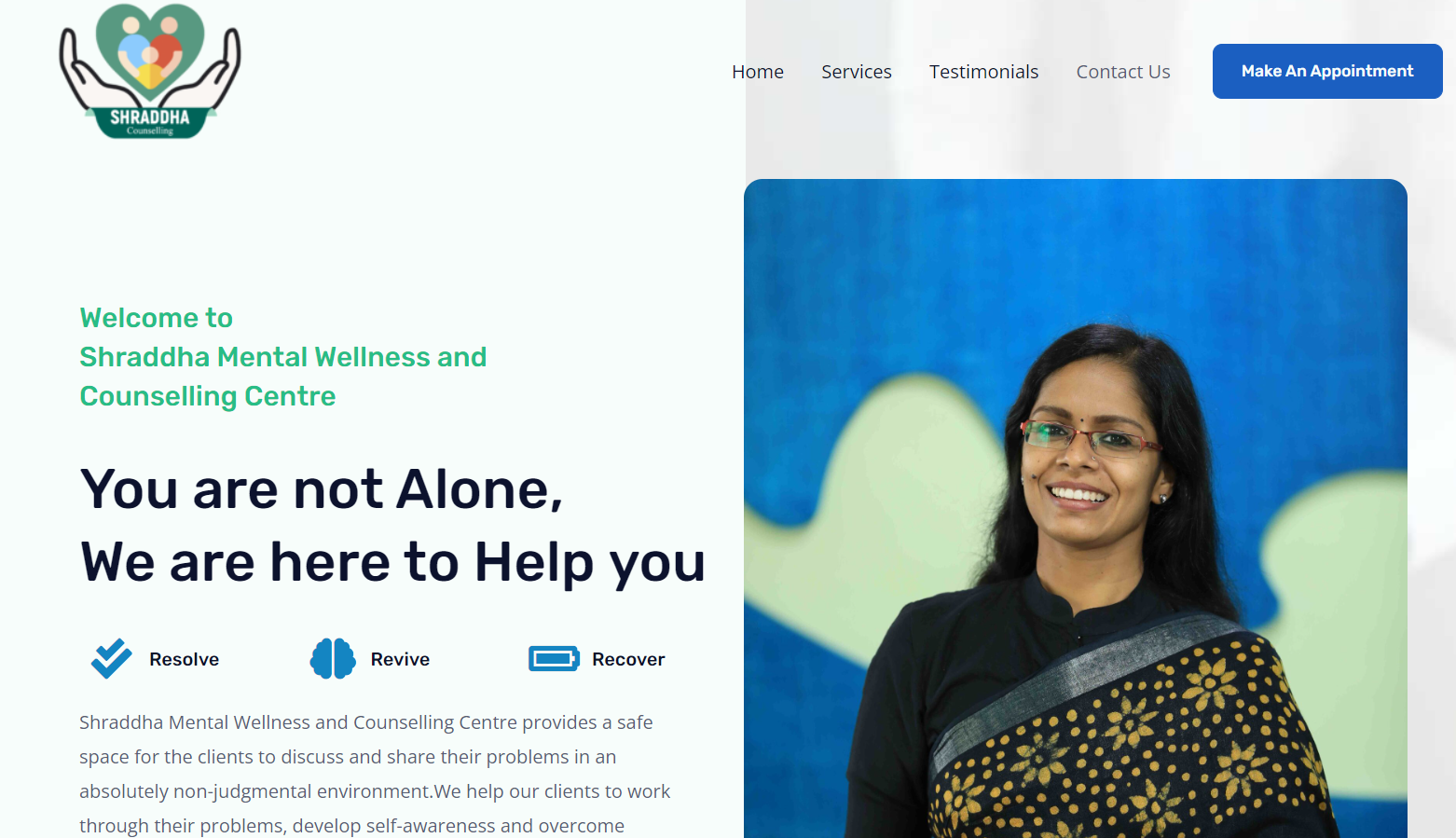
Task: Click the Recover battery icon
Action: coord(554,659)
